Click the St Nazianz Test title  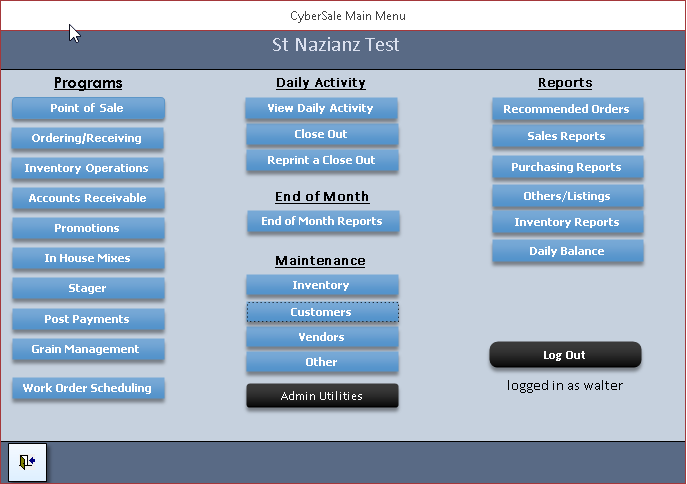click(x=336, y=45)
